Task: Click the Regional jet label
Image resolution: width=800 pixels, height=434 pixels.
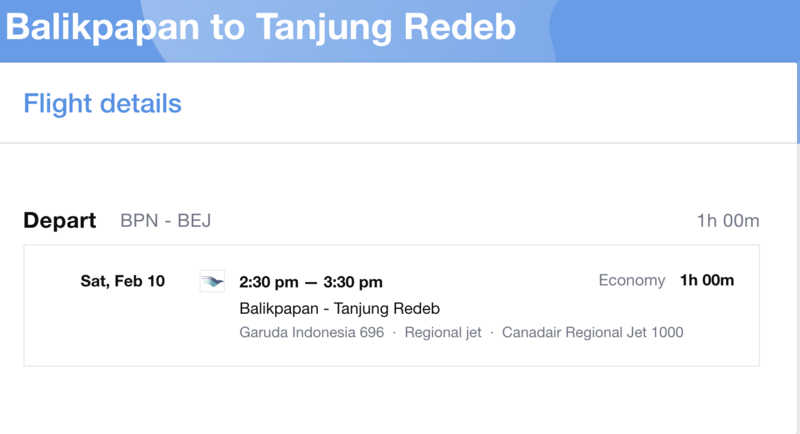Action: point(443,333)
